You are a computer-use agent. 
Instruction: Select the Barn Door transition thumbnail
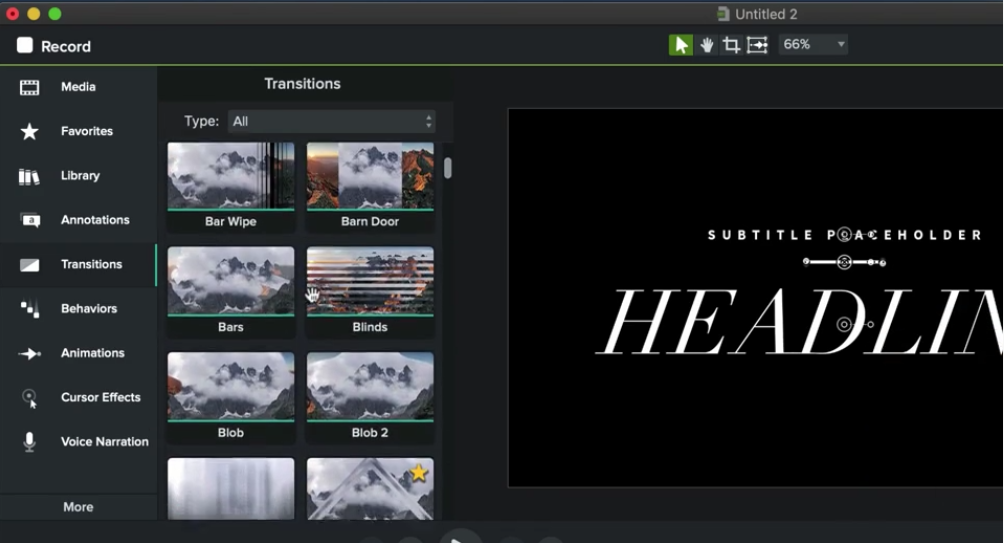point(370,176)
